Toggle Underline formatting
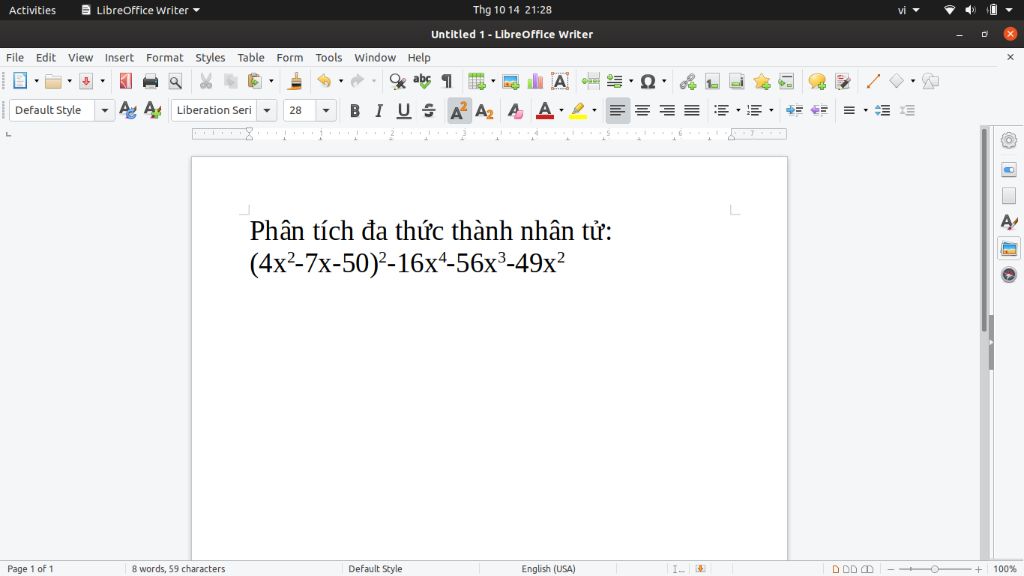The height and width of the screenshot is (576, 1024). point(404,110)
